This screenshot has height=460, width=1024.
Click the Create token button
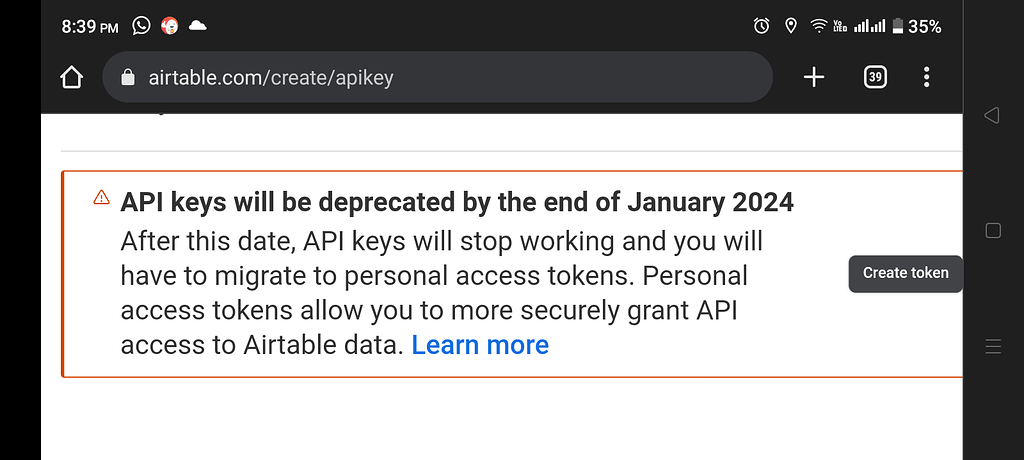click(x=906, y=273)
